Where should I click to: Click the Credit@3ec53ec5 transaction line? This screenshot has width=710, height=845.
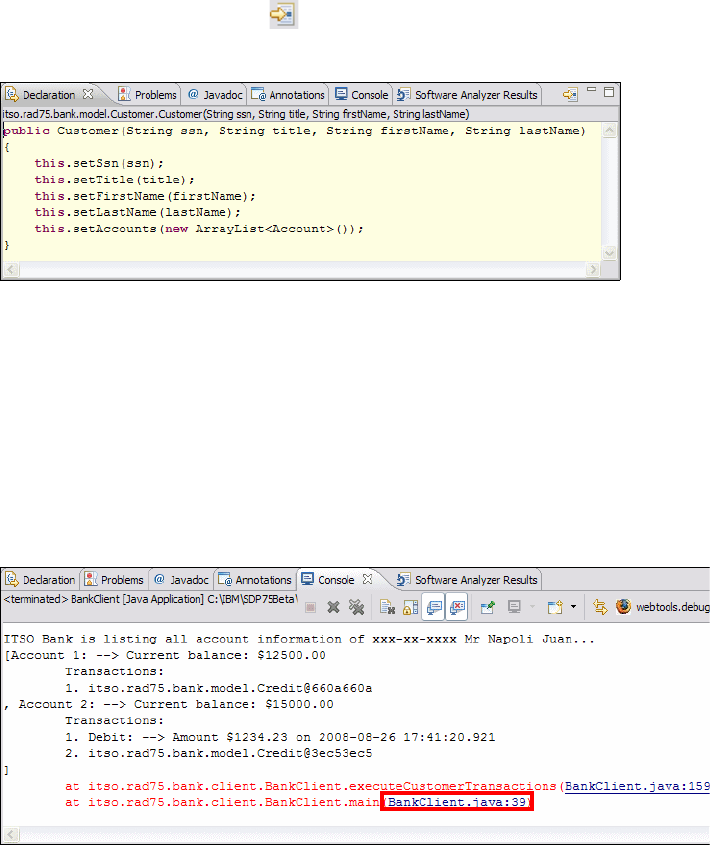click(219, 753)
